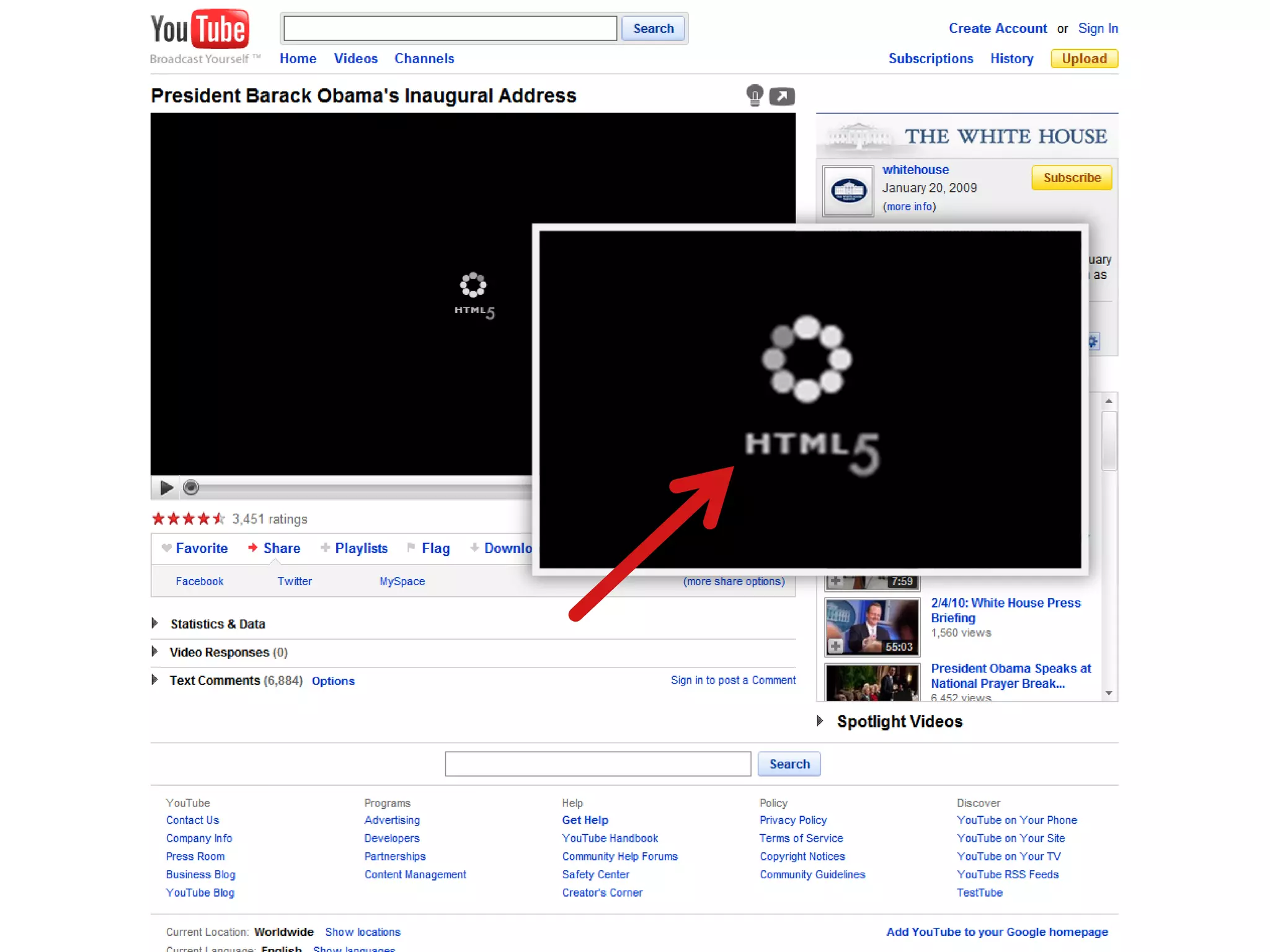1270x952 pixels.
Task: Add YouTube to your Google homepage
Action: 997,932
